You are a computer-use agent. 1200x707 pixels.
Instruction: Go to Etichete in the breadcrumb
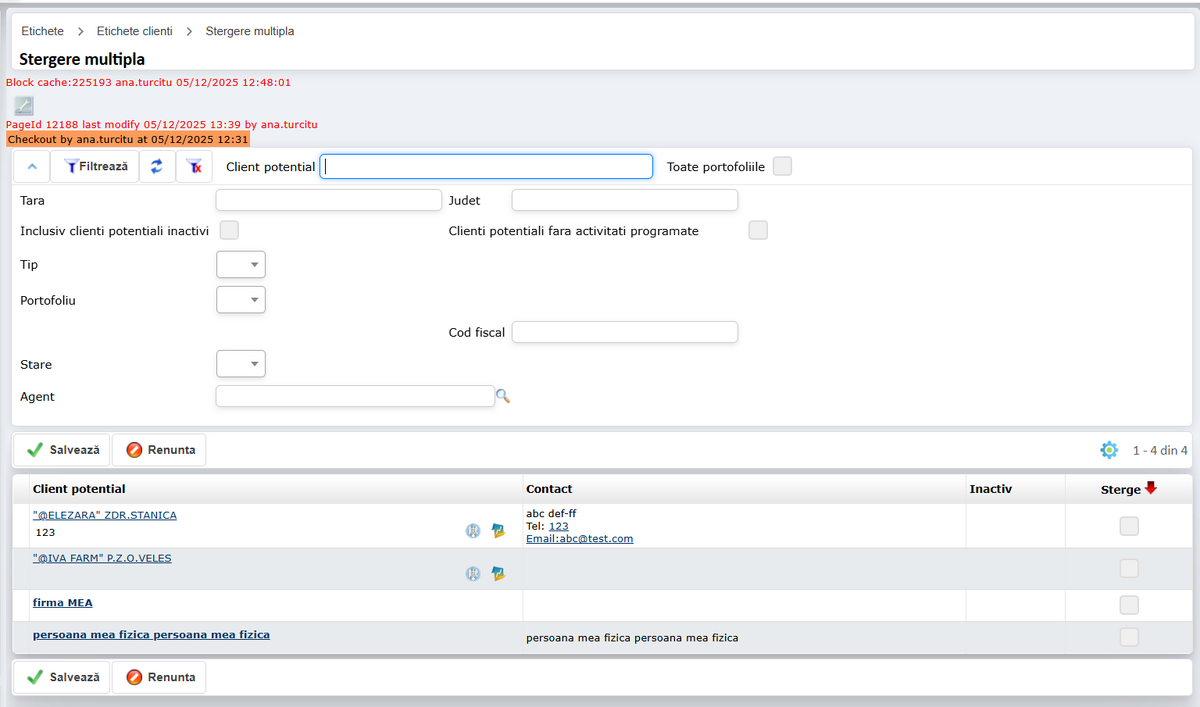[42, 32]
